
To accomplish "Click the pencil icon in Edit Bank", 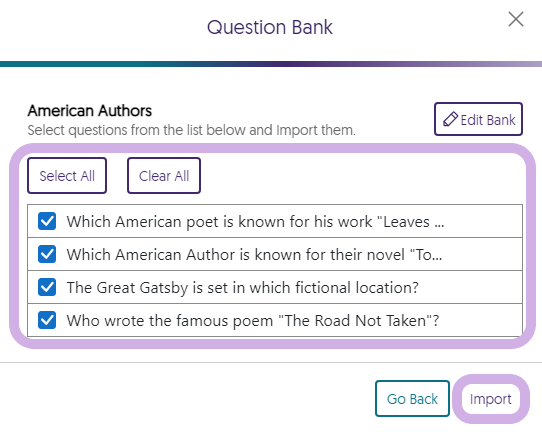I will [450, 119].
